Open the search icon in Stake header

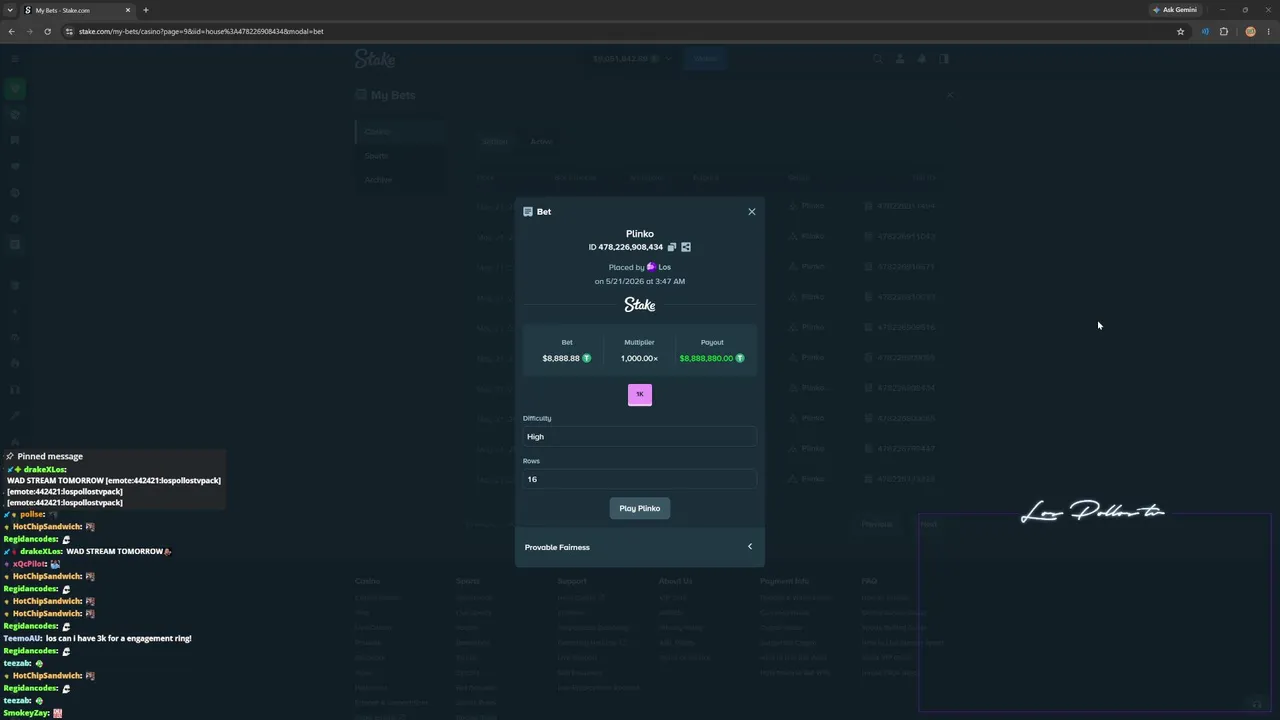(x=878, y=59)
